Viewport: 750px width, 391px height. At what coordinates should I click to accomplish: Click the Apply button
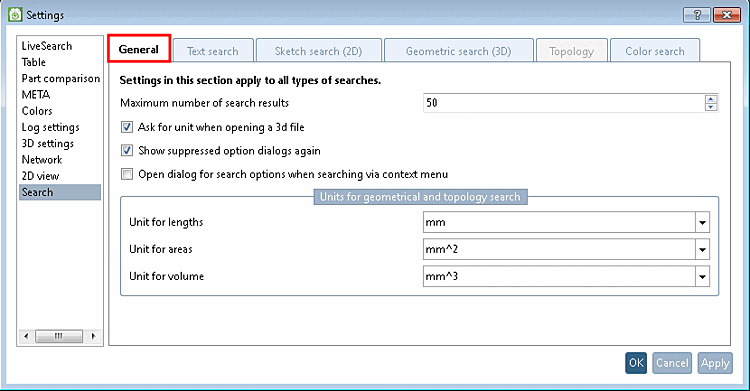tap(715, 363)
